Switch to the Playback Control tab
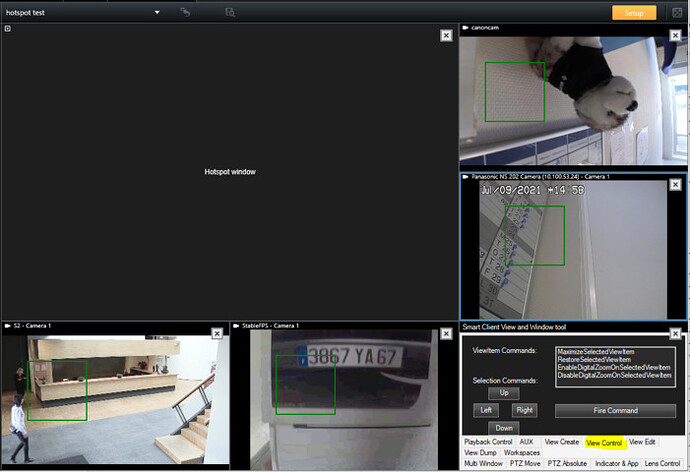This screenshot has width=690, height=472. pos(488,442)
